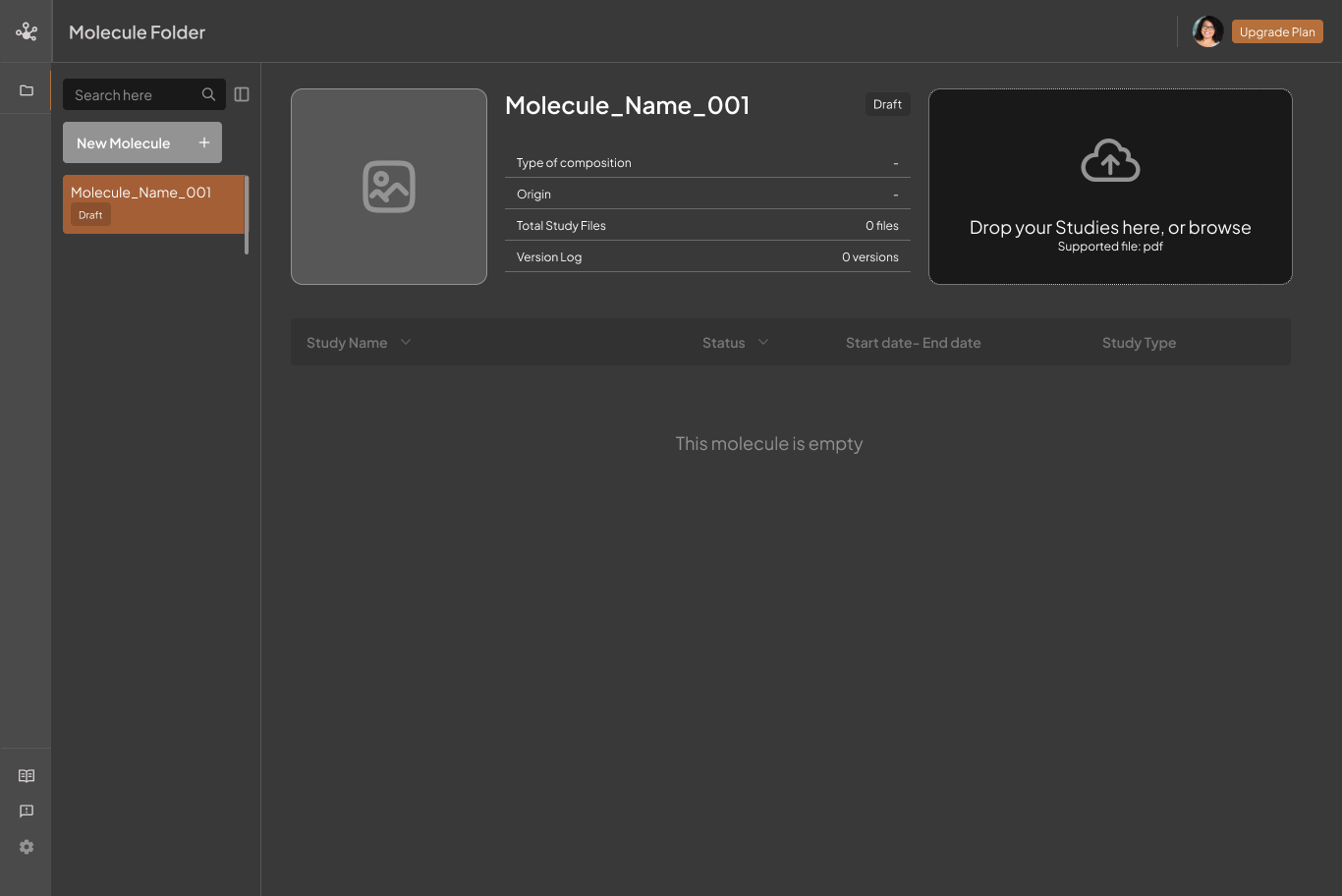Expand the Study Name sort chevron
This screenshot has height=896, width=1342.
(406, 342)
